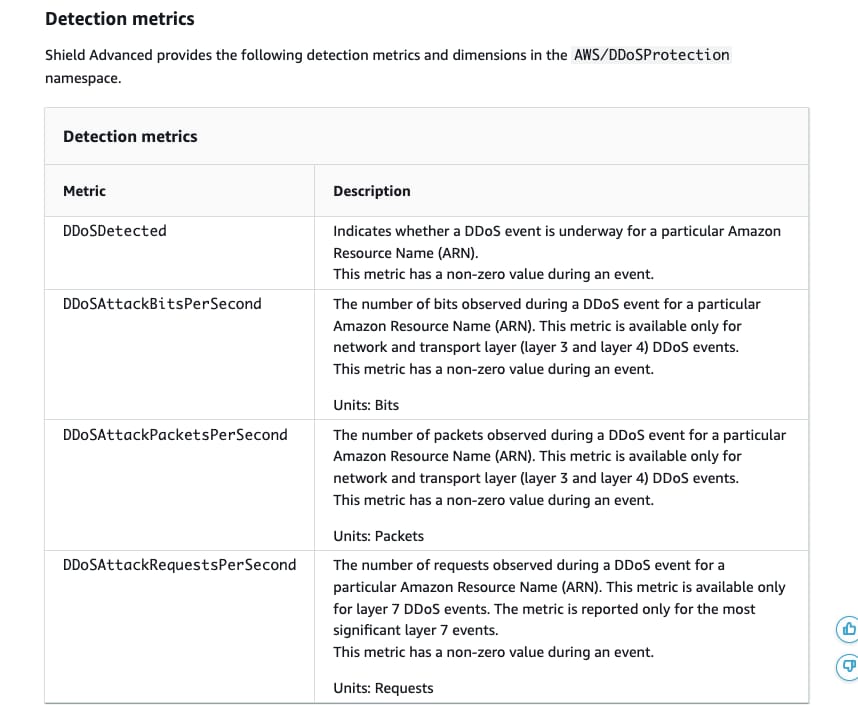This screenshot has width=858, height=705.
Task: Click the thumbs down feedback icon
Action: (x=847, y=664)
